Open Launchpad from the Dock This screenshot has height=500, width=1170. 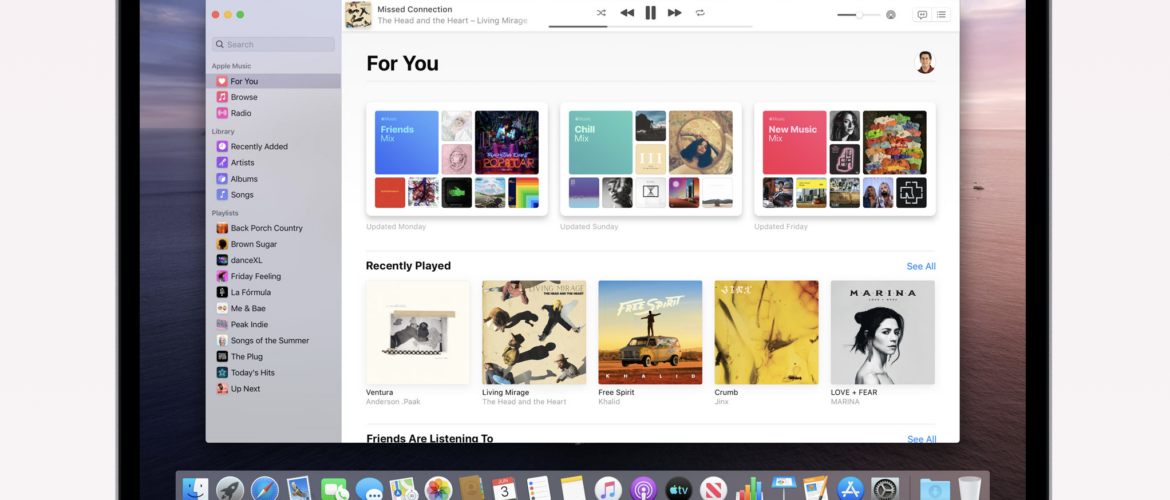[x=230, y=489]
